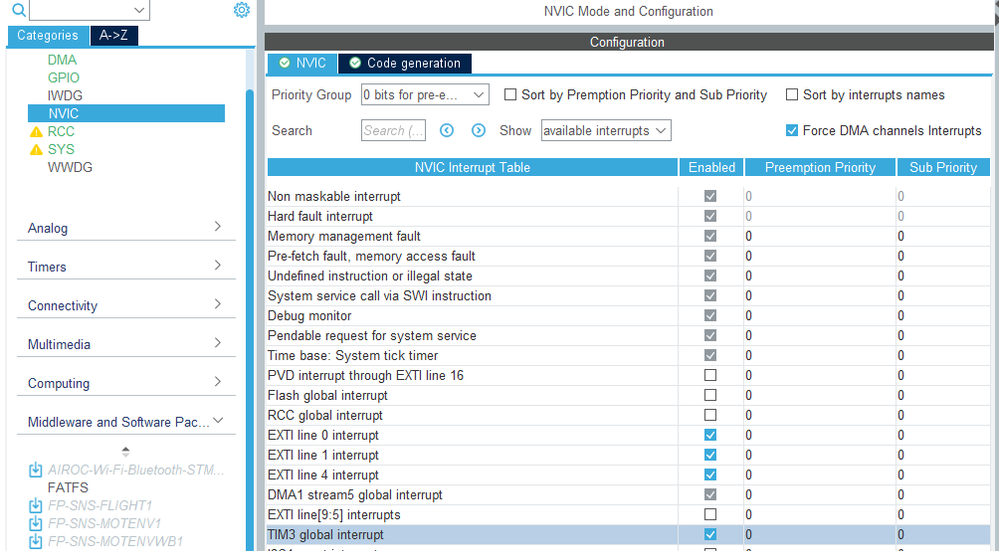
Task: Select FATFS middleware item
Action: (68, 488)
